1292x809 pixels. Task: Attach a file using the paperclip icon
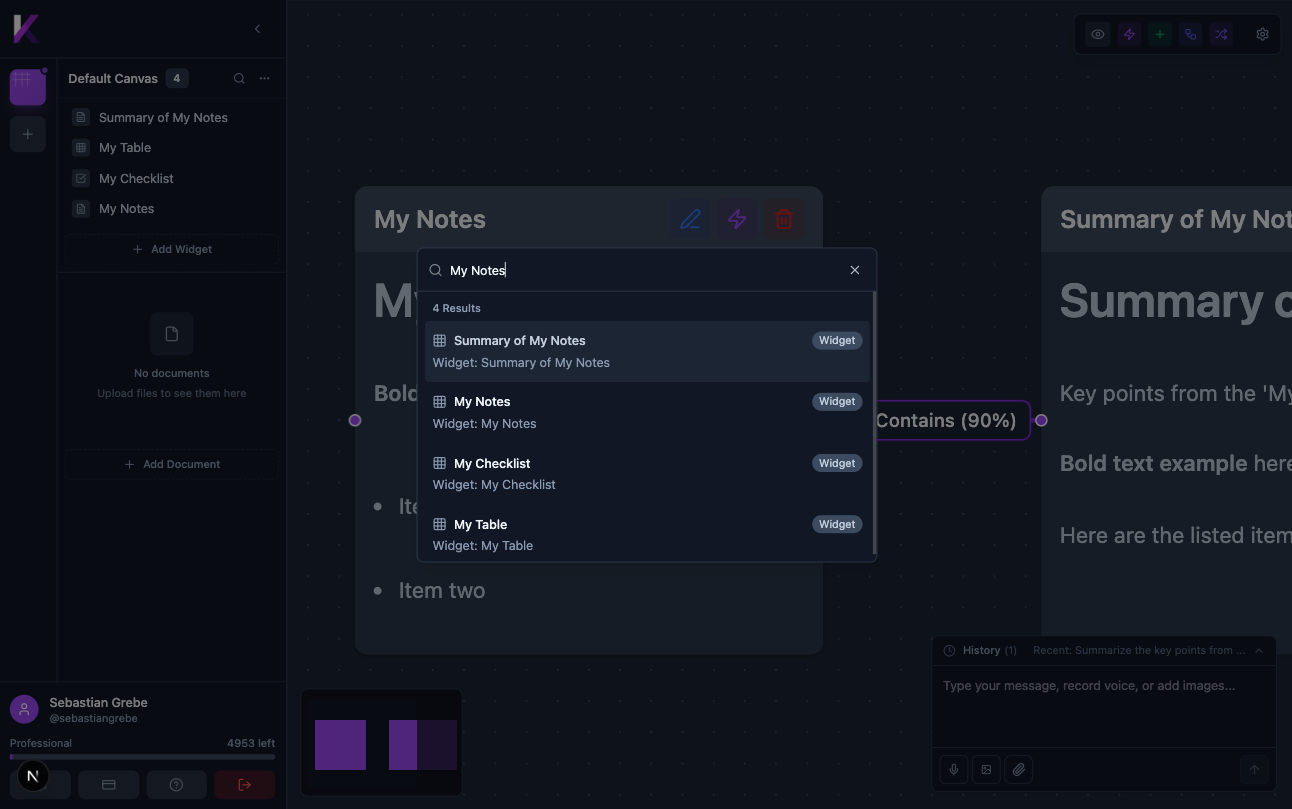click(1018, 769)
